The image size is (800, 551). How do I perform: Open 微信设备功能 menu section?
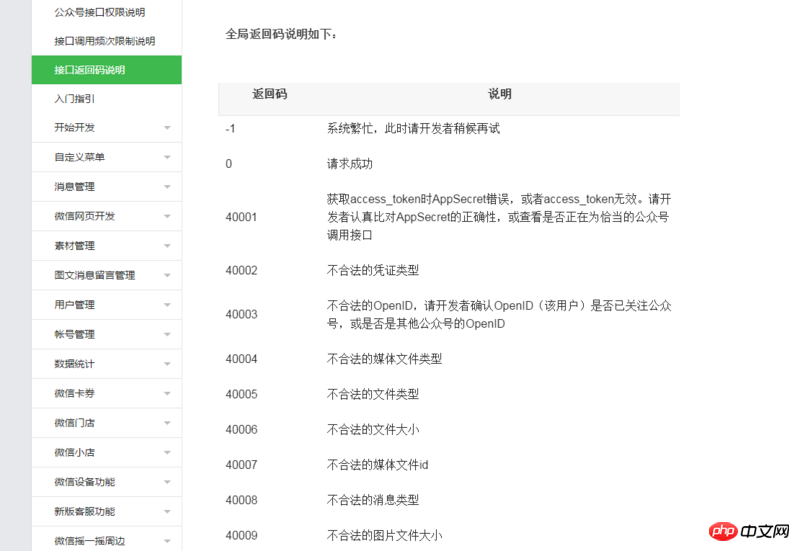(85, 482)
